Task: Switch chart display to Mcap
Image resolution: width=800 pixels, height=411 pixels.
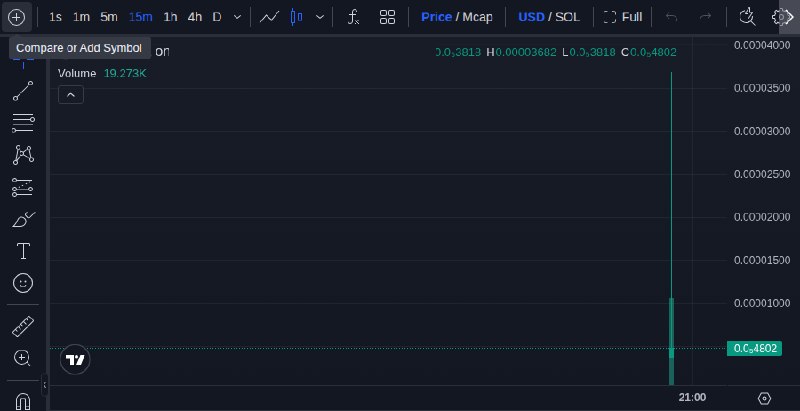Action: (477, 17)
